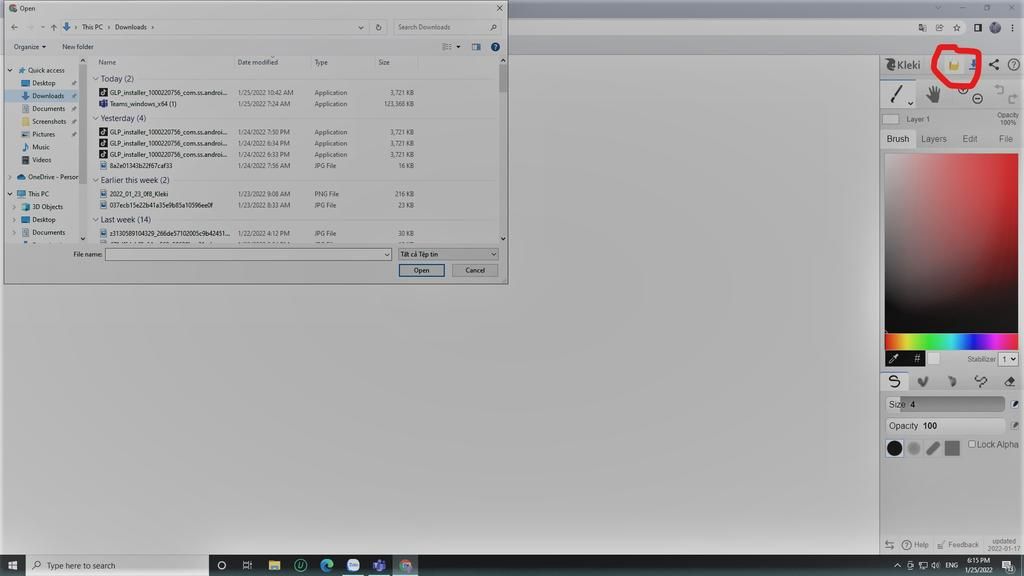This screenshot has height=576, width=1024.
Task: Click the Search Downloads box
Action: [447, 27]
